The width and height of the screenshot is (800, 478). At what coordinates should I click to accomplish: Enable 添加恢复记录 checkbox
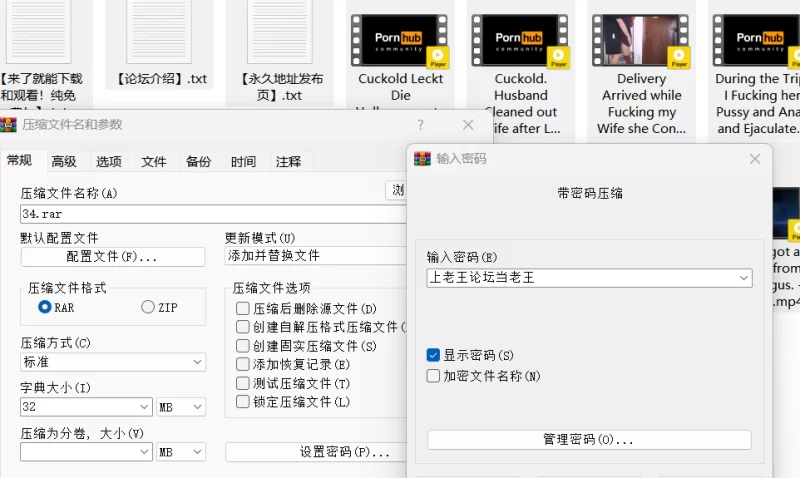click(243, 364)
